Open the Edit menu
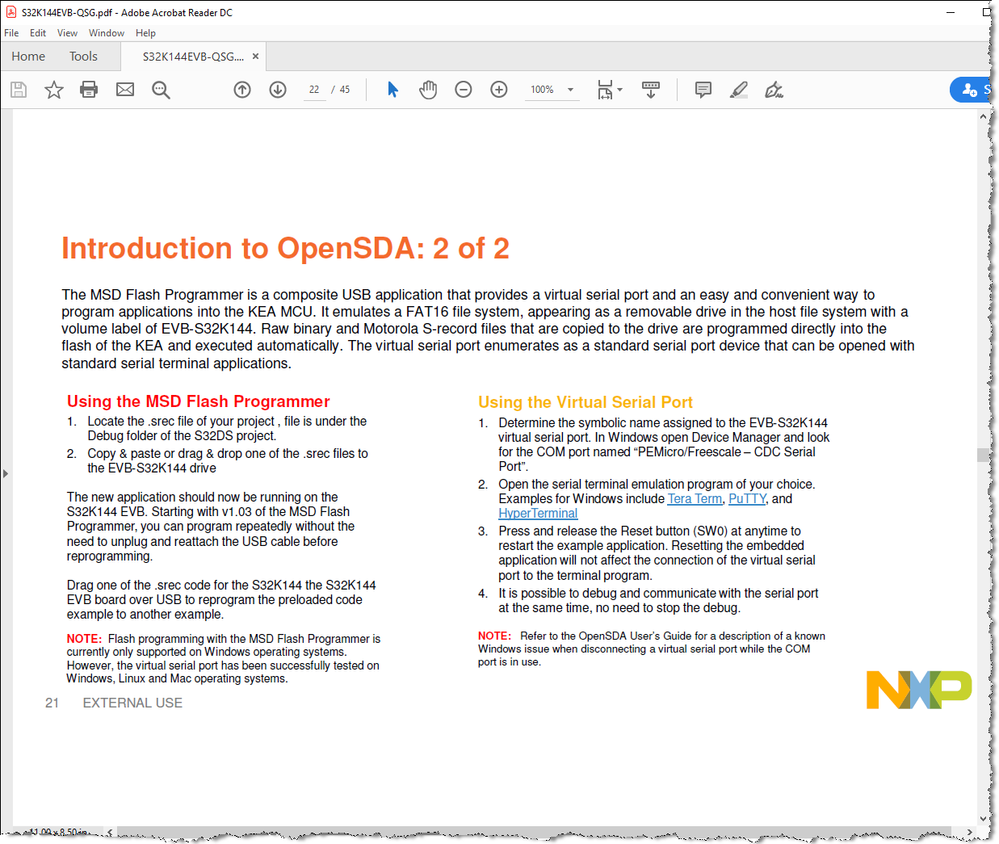Screen dimensions: 999x844 38,33
